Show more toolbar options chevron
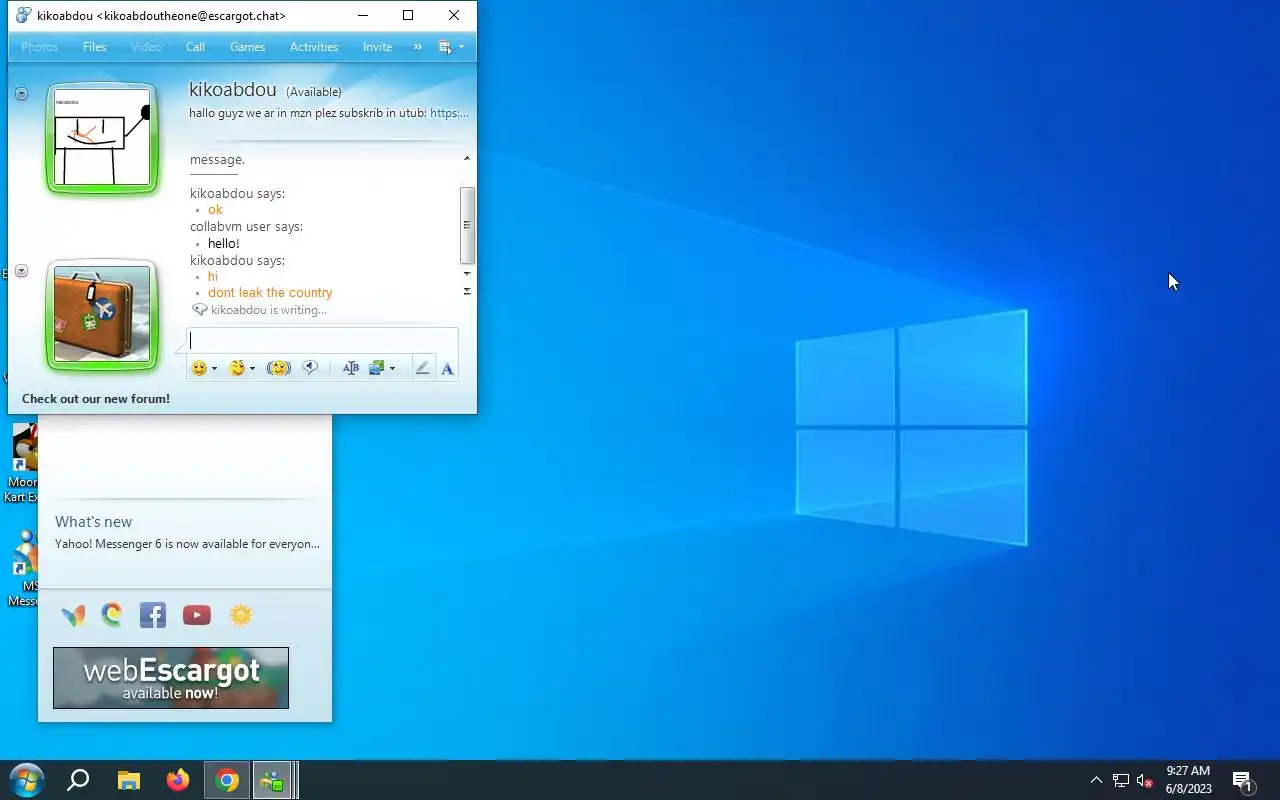1280x800 pixels. click(418, 47)
